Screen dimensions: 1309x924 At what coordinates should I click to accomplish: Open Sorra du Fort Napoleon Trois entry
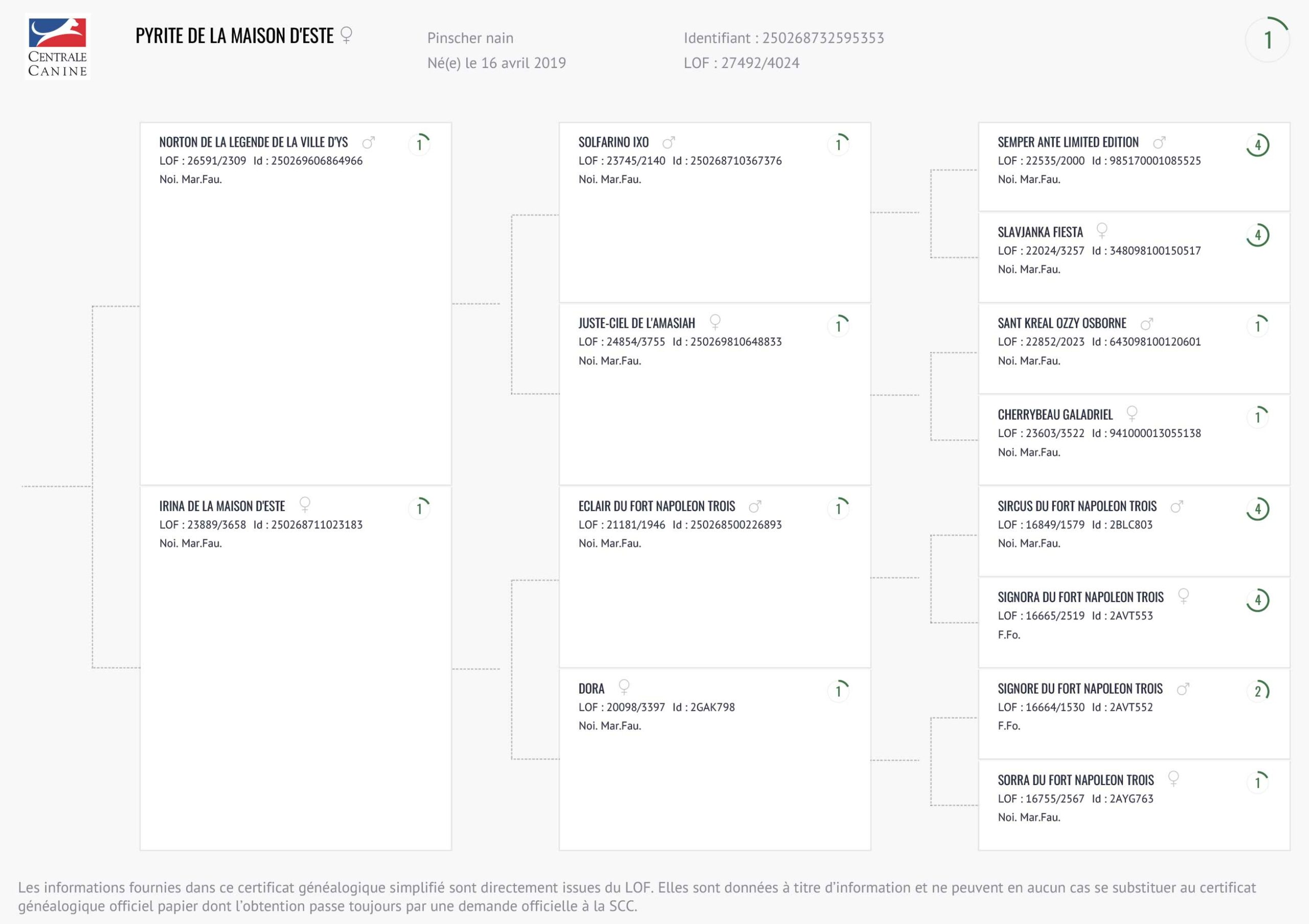[1075, 780]
